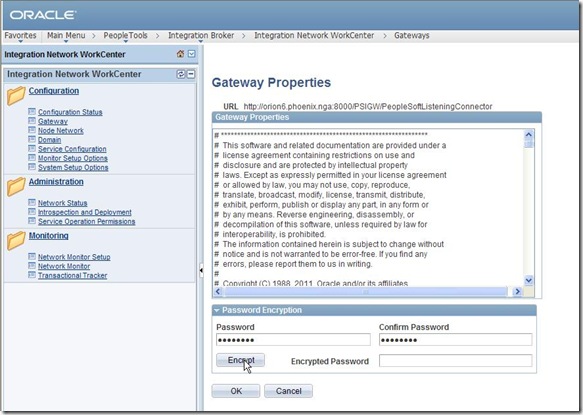Refresh the Integration Network WorkCenter pagelet
The image size is (583, 415).
(x=180, y=74)
